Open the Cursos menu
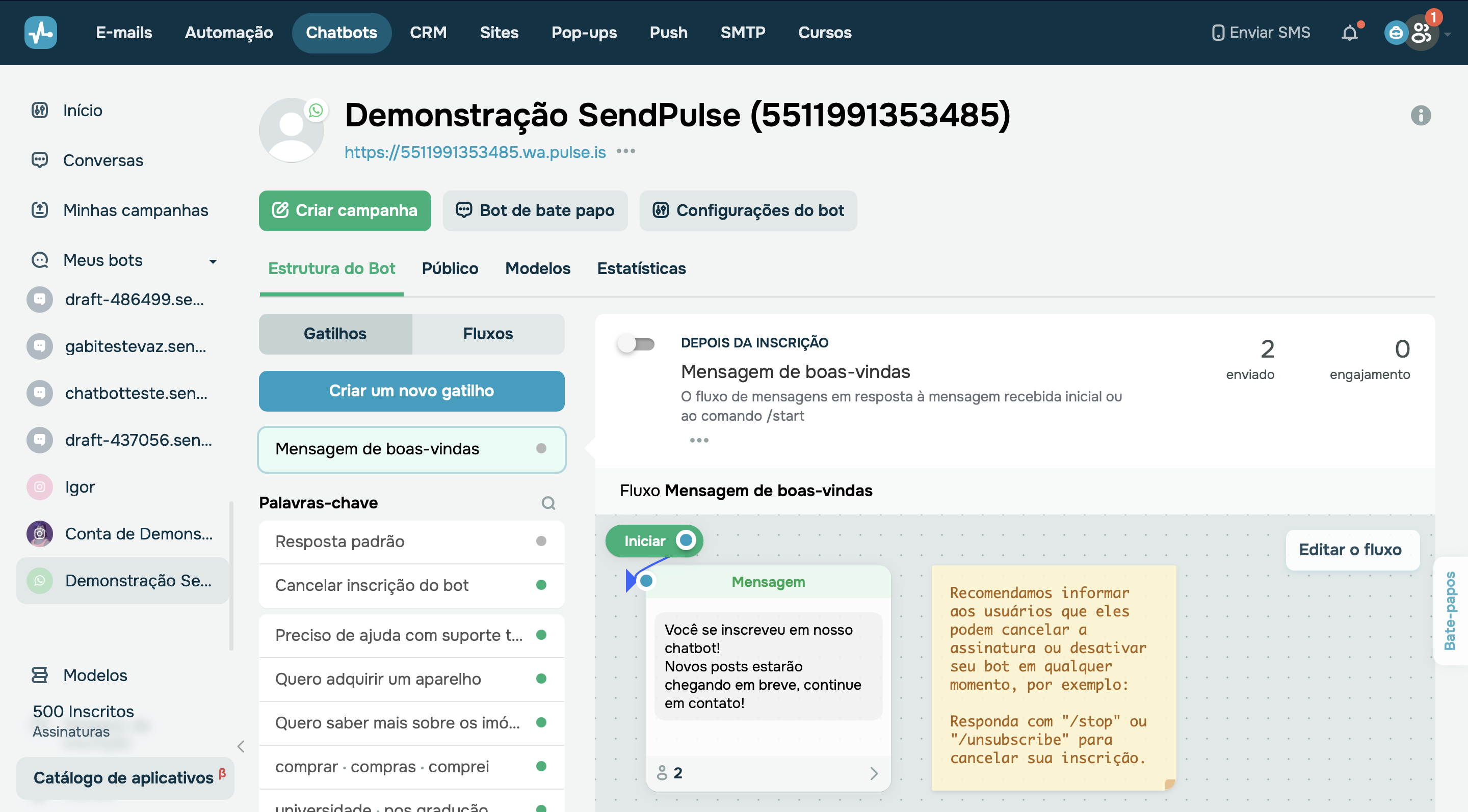 825,33
